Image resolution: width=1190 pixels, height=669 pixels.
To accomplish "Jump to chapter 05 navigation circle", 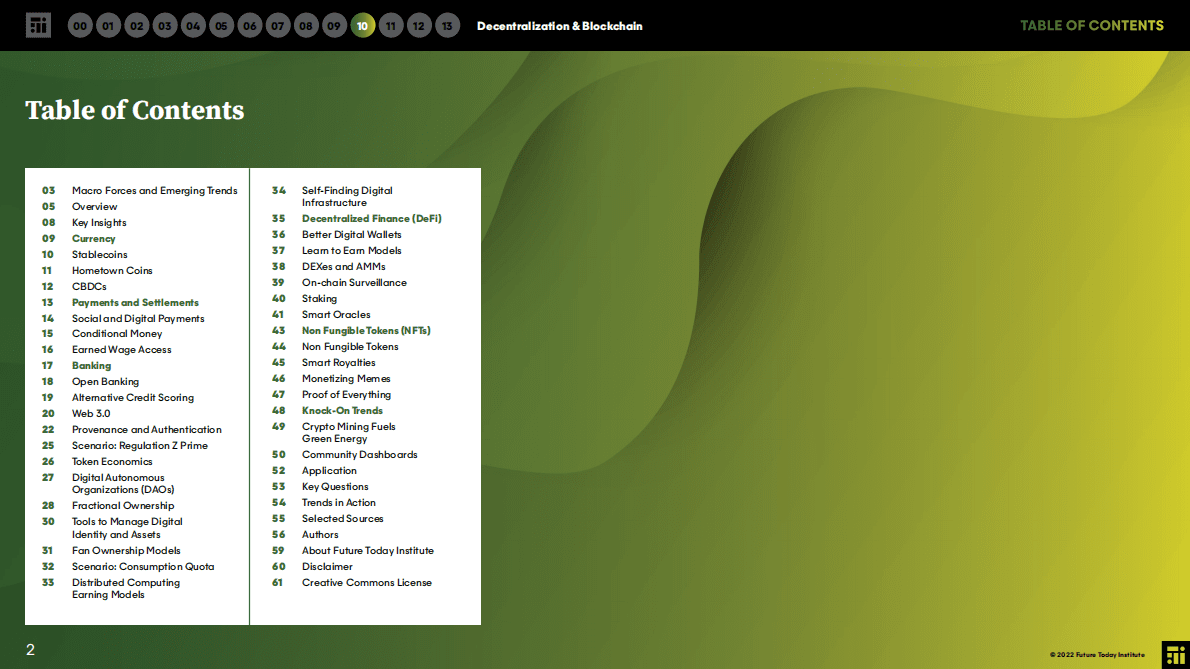I will (x=222, y=26).
